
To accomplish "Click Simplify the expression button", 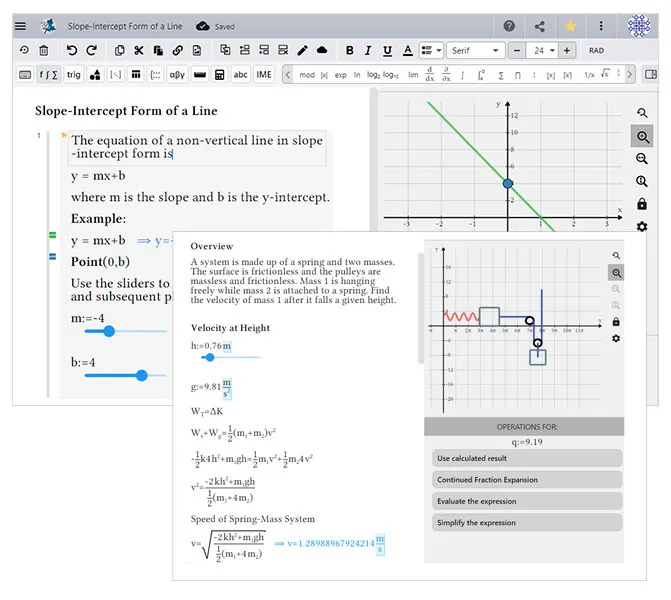I will pyautogui.click(x=527, y=522).
